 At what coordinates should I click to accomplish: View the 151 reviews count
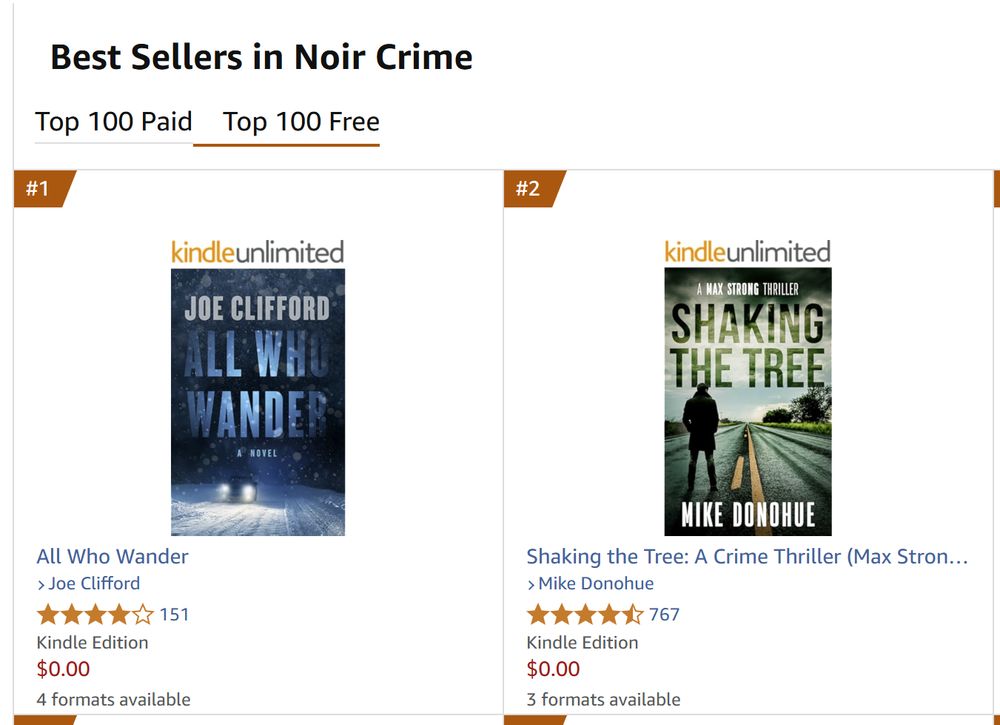174,615
